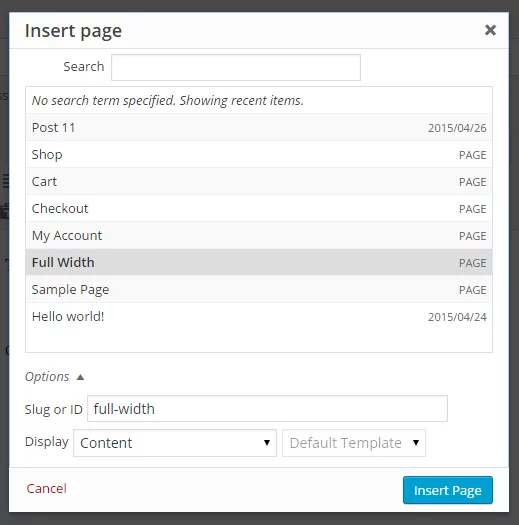Select the highlighted Full Width page
Image resolution: width=519 pixels, height=525 pixels.
(x=259, y=262)
